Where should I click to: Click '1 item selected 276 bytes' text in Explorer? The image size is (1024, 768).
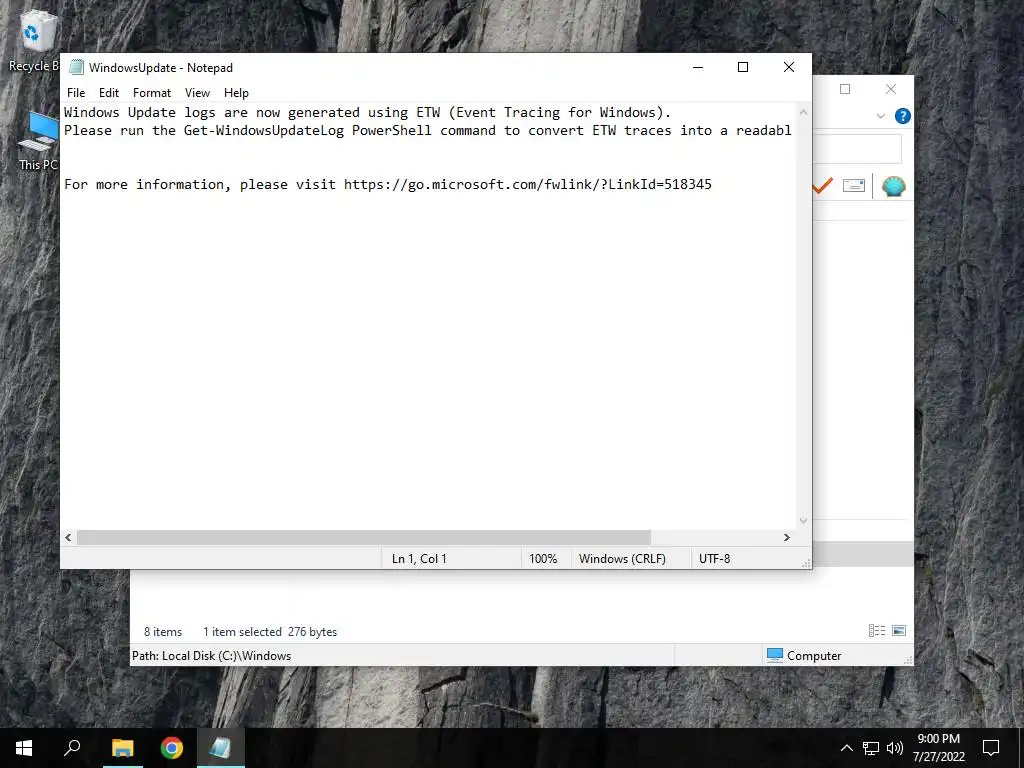[x=270, y=632]
